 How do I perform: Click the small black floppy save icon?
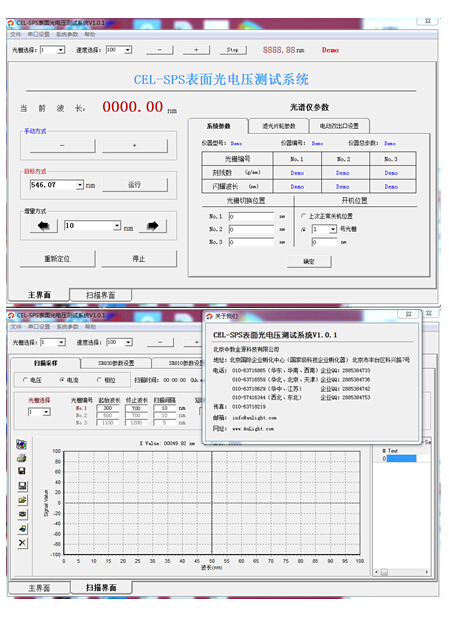22,471
